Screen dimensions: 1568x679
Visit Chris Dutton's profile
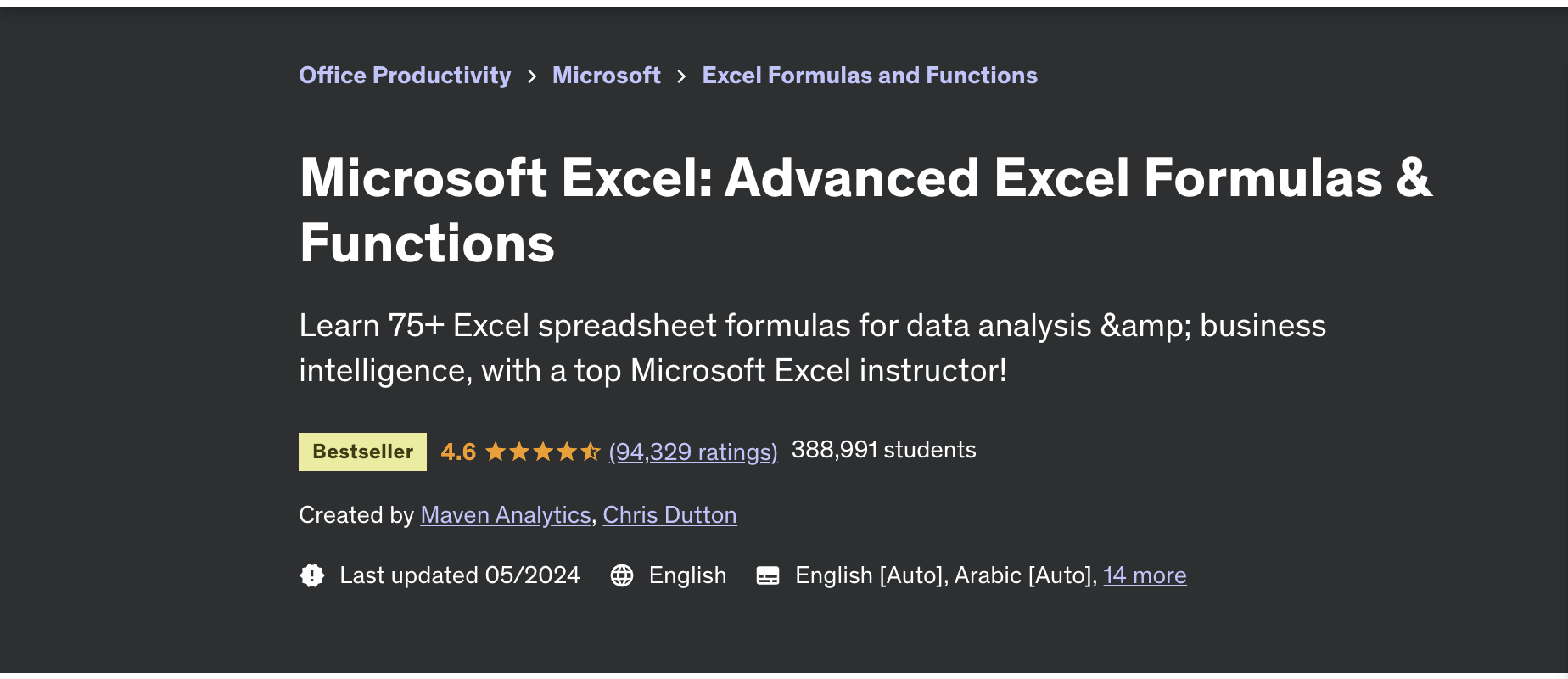click(669, 514)
